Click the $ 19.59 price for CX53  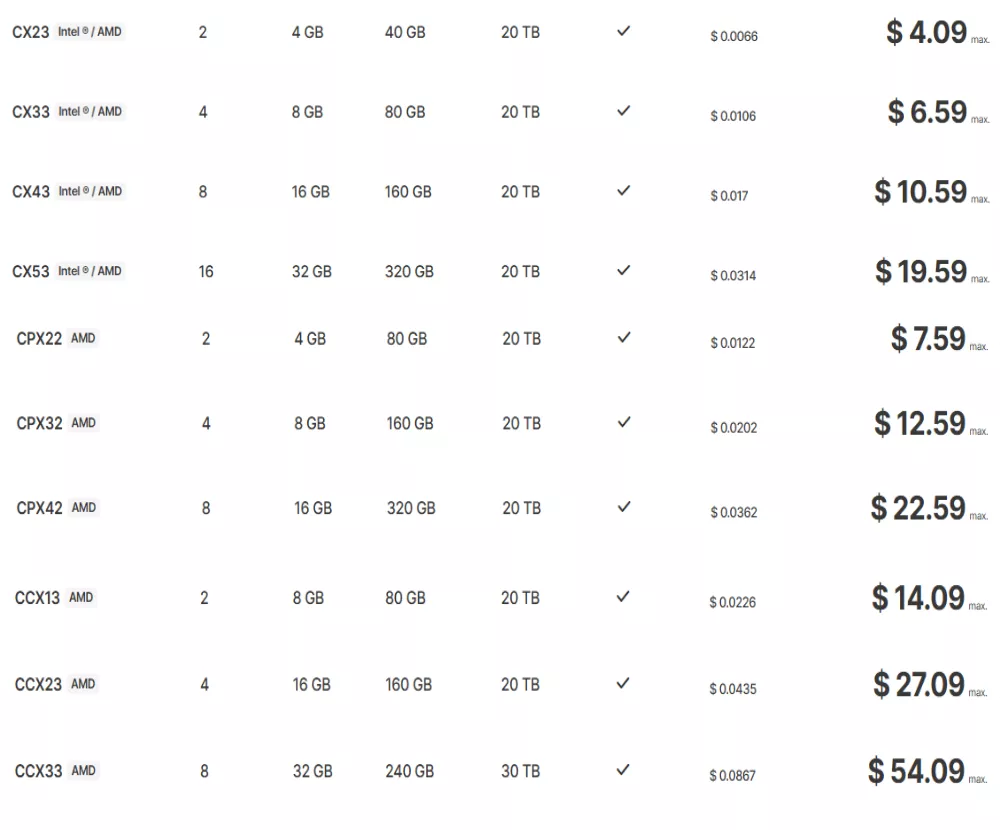coord(921,271)
